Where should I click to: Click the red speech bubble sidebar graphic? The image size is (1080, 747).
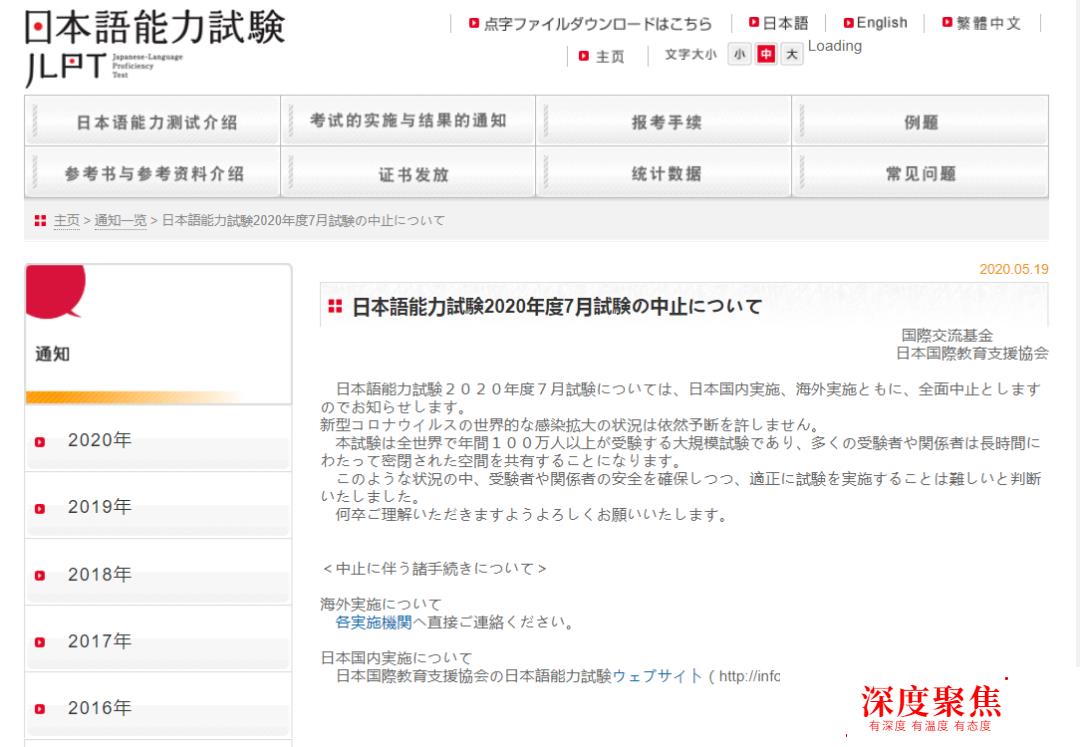point(55,292)
